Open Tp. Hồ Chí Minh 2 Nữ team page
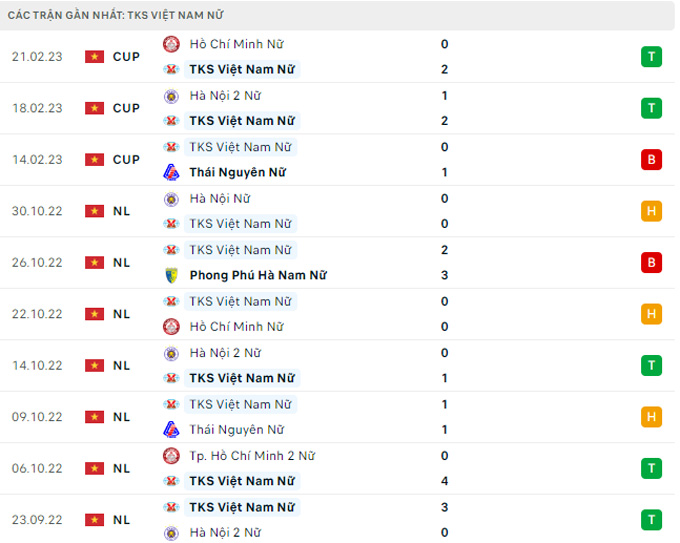680x543 pixels. (x=251, y=456)
